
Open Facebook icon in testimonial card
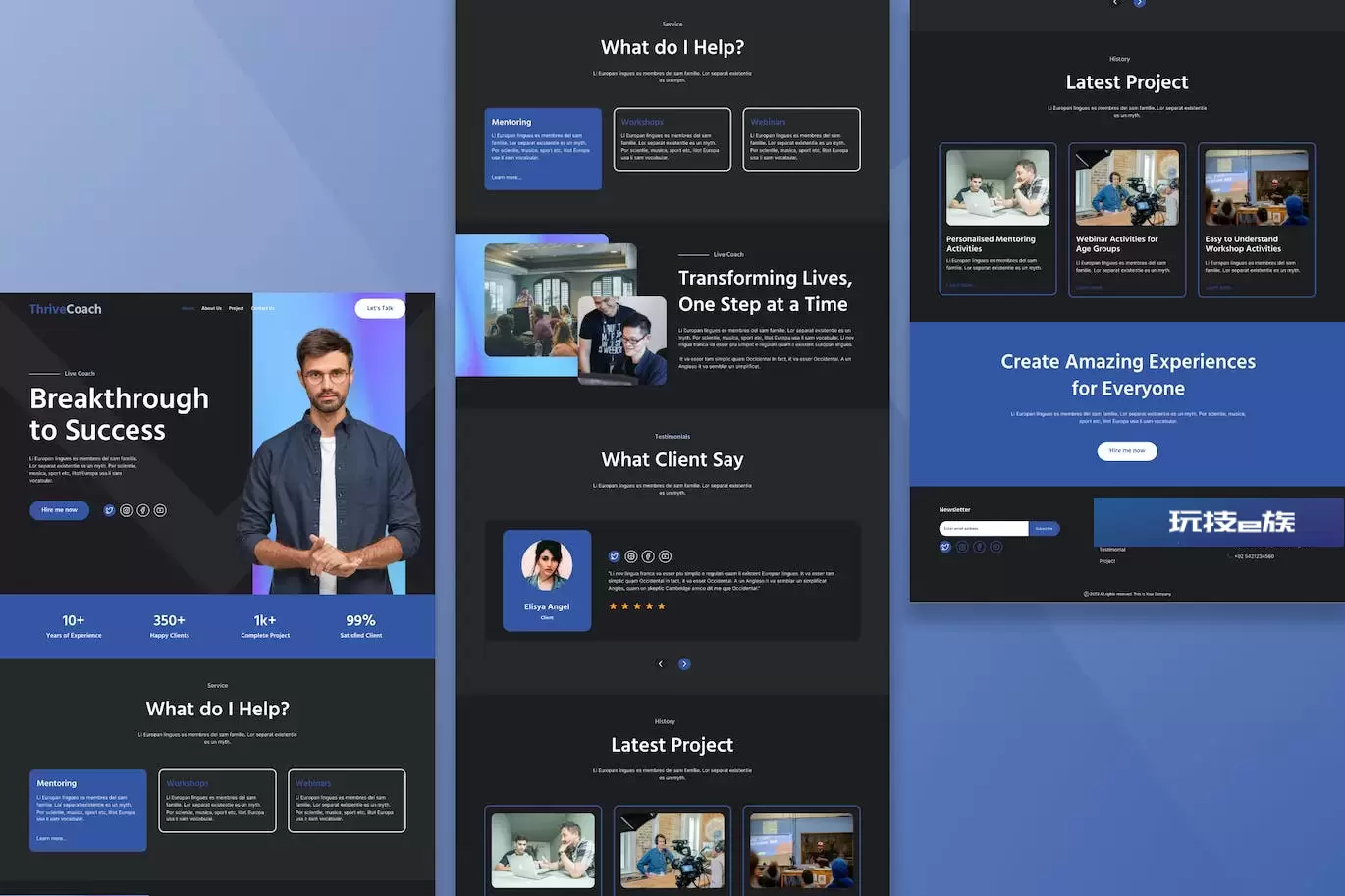[x=648, y=556]
